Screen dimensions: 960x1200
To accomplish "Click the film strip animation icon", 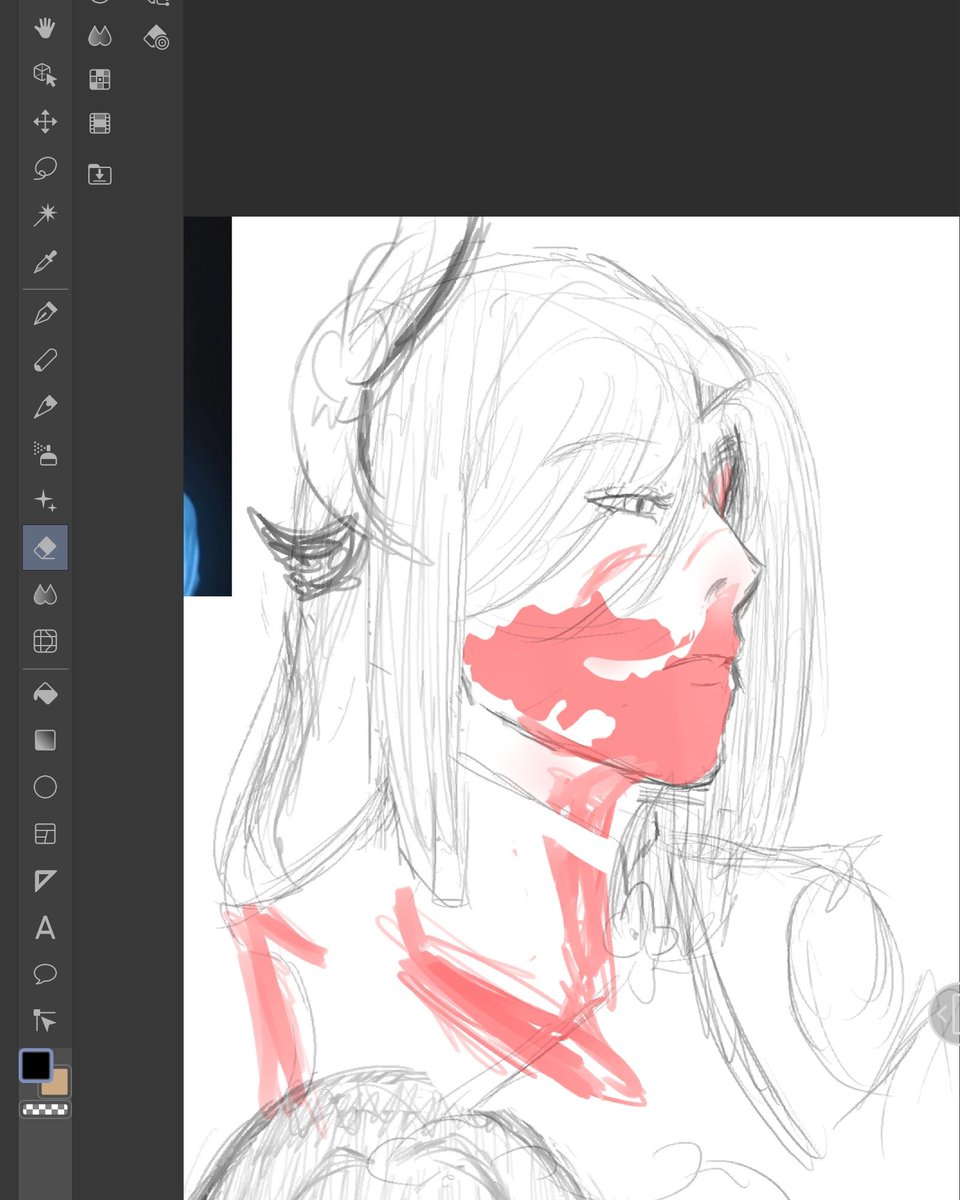I will click(99, 124).
